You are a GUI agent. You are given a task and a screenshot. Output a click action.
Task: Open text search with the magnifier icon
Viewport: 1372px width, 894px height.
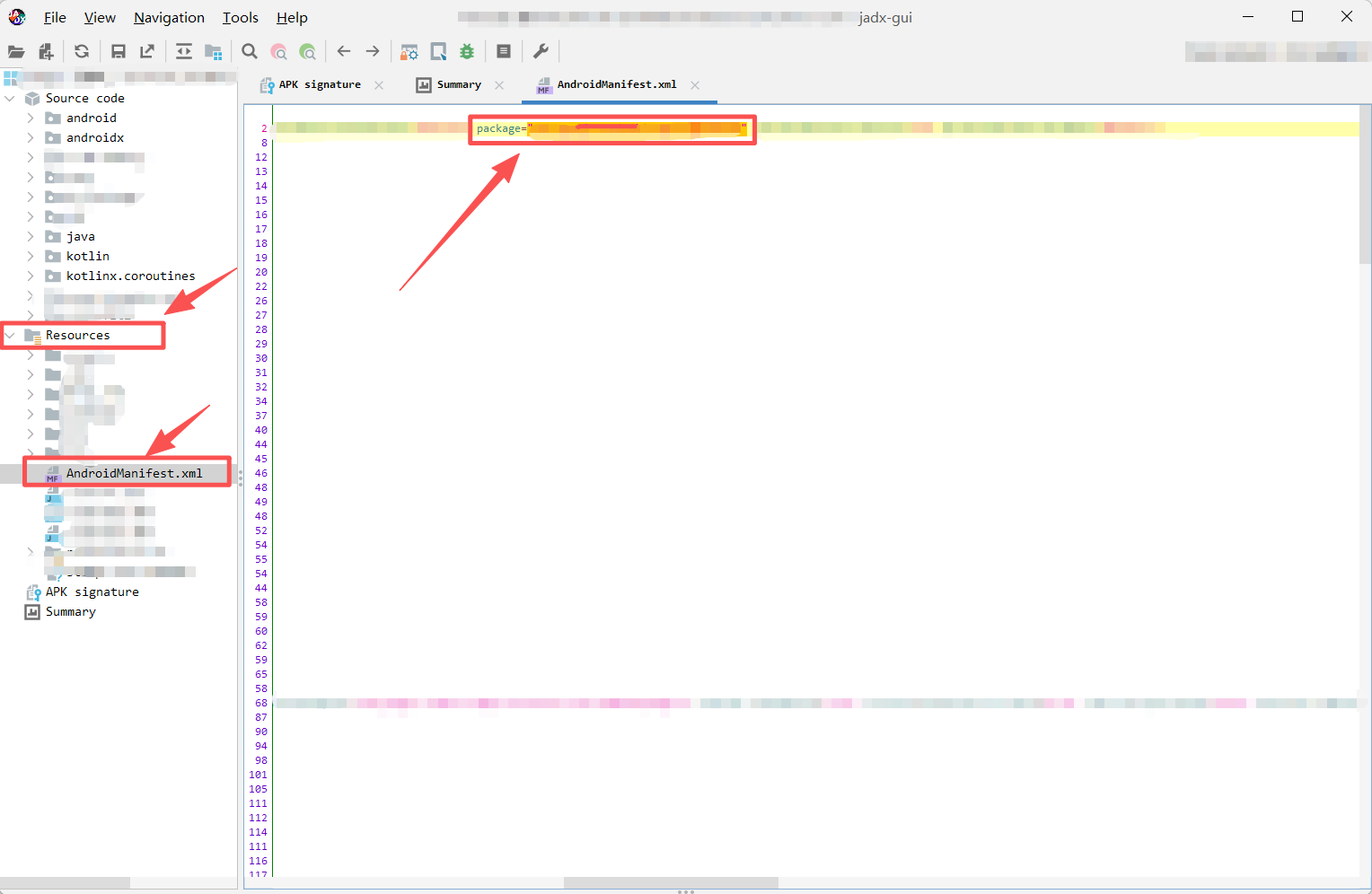[250, 52]
